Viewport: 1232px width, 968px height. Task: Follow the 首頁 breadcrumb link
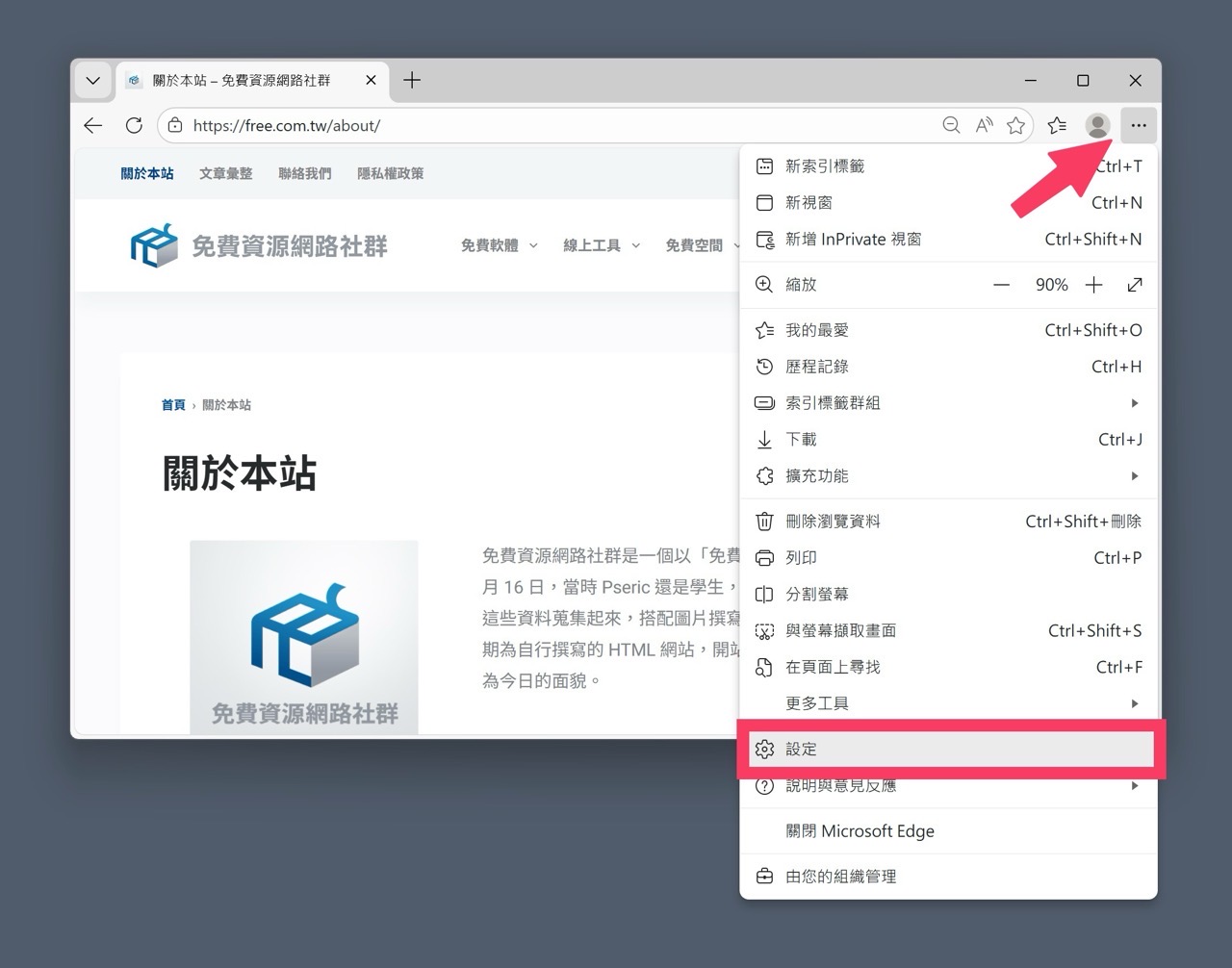point(173,405)
